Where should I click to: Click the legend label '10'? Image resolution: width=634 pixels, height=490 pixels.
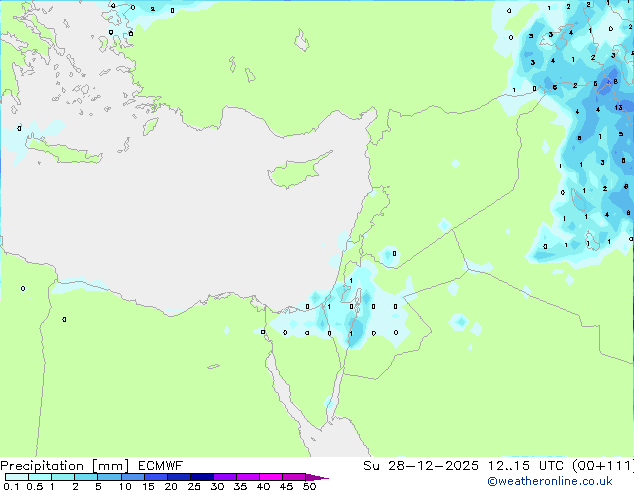click(125, 486)
